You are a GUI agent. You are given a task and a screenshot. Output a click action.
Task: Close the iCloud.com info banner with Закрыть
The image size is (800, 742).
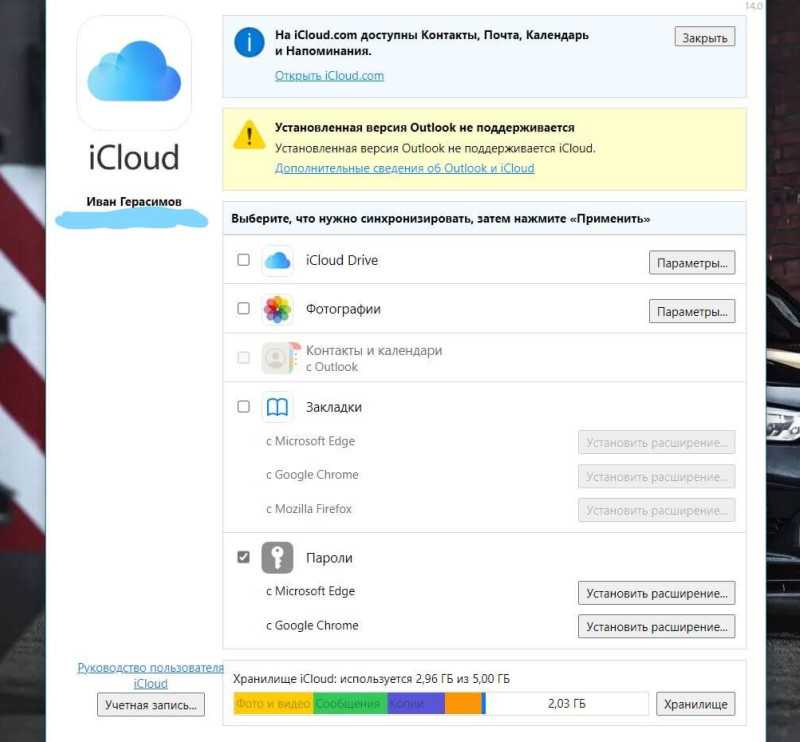coord(705,37)
